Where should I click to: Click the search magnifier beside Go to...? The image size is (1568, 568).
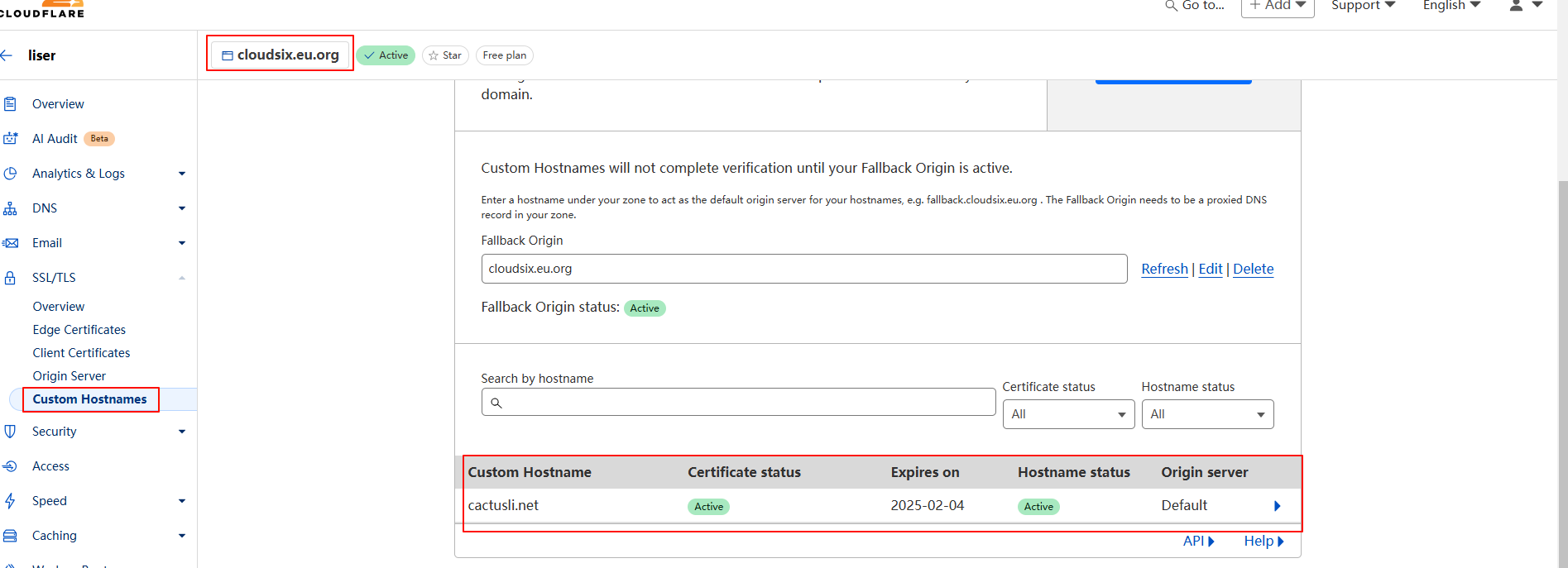pyautogui.click(x=1171, y=6)
